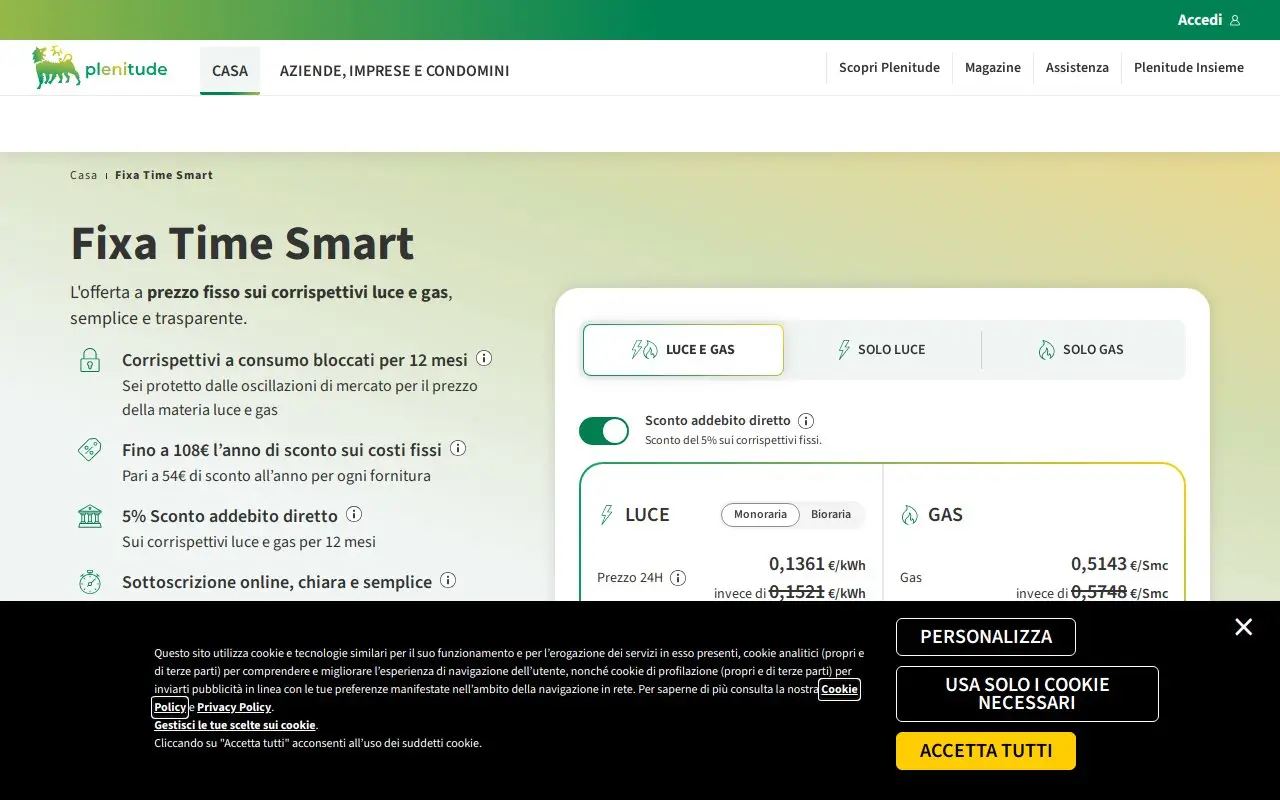
Task: Select the Bioraria tariff option
Action: tap(831, 514)
